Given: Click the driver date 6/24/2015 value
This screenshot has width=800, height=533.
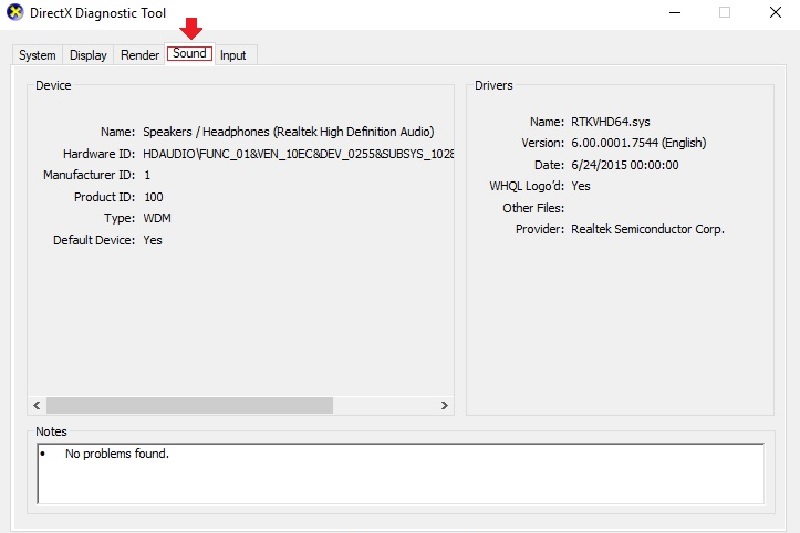Looking at the screenshot, I should coord(625,165).
